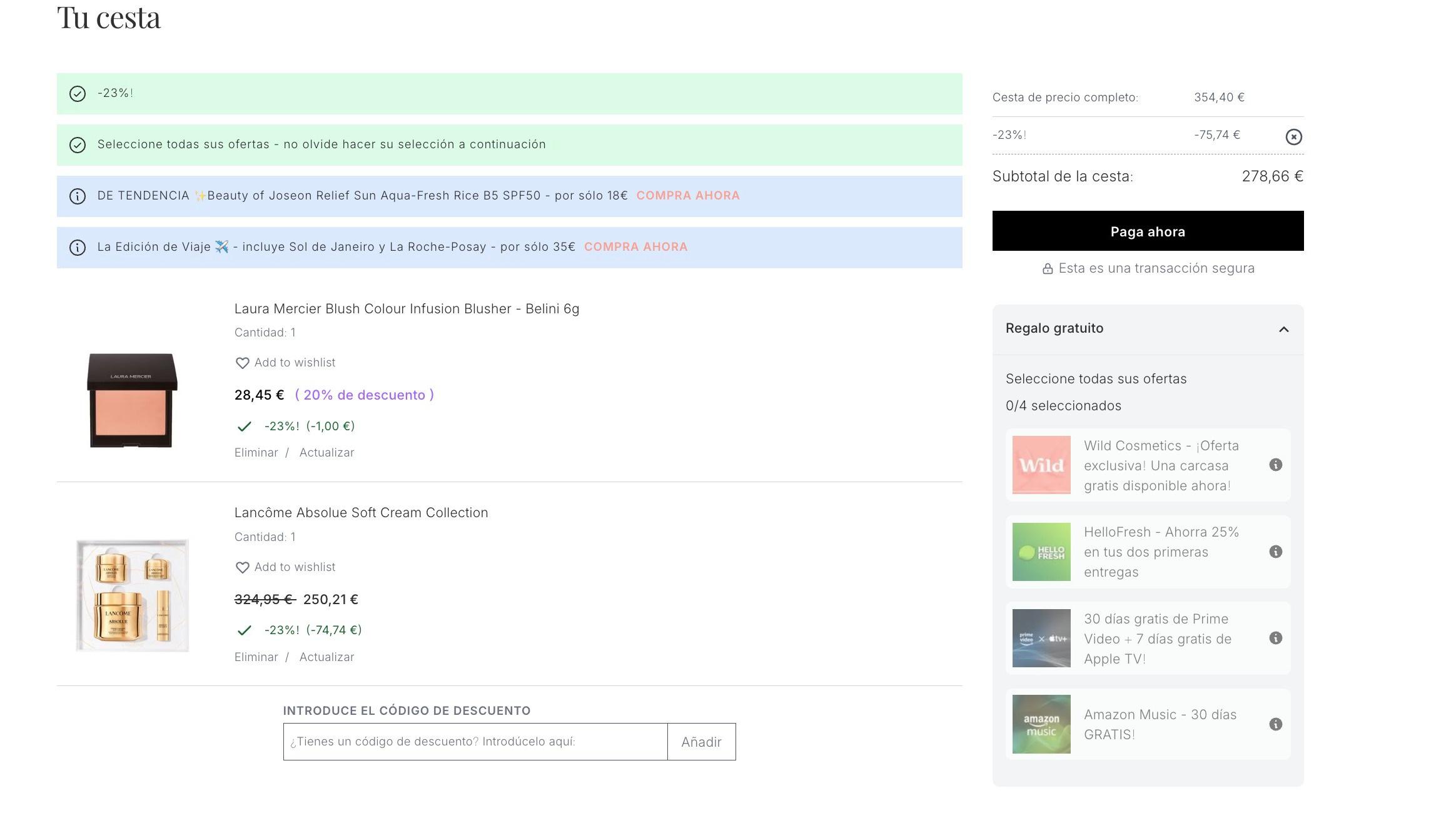The height and width of the screenshot is (813, 1456).
Task: Click COMPRA AHORA for Beauty of Joseon
Action: click(x=688, y=195)
